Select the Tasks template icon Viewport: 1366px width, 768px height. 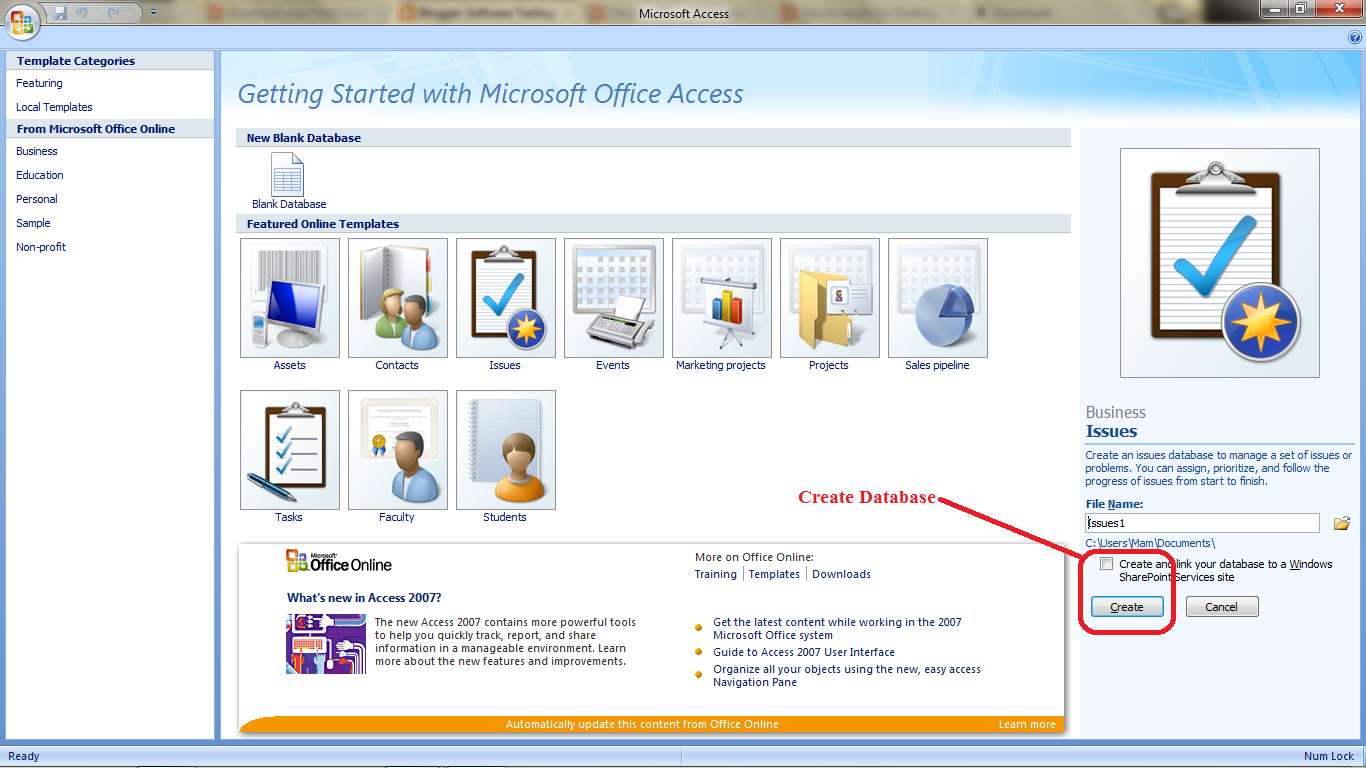click(x=289, y=450)
